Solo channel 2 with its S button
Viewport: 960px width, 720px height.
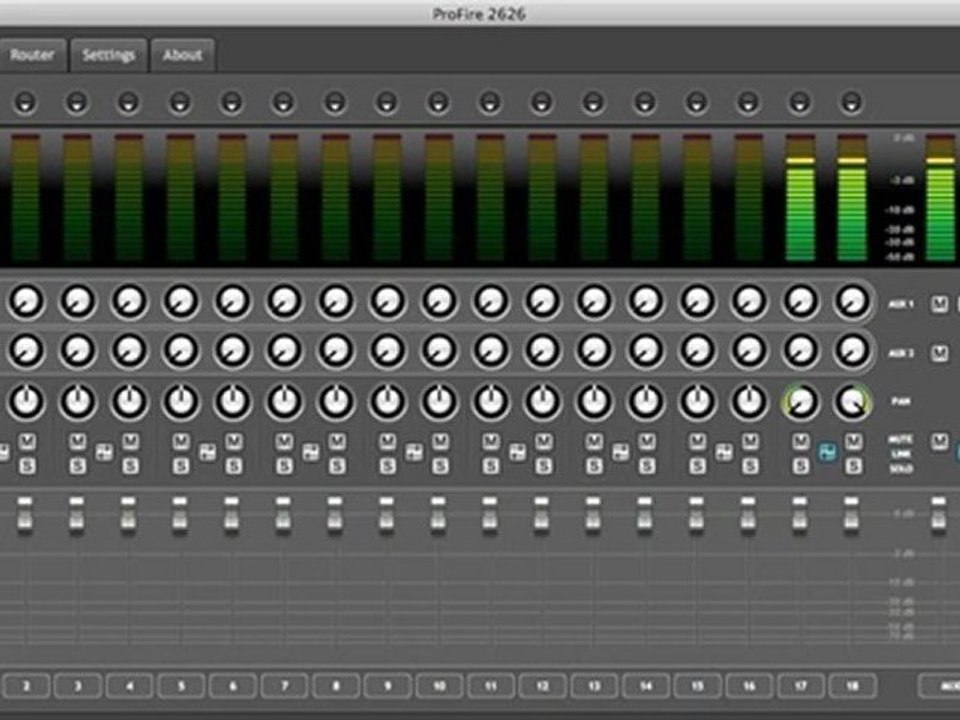tap(26, 467)
